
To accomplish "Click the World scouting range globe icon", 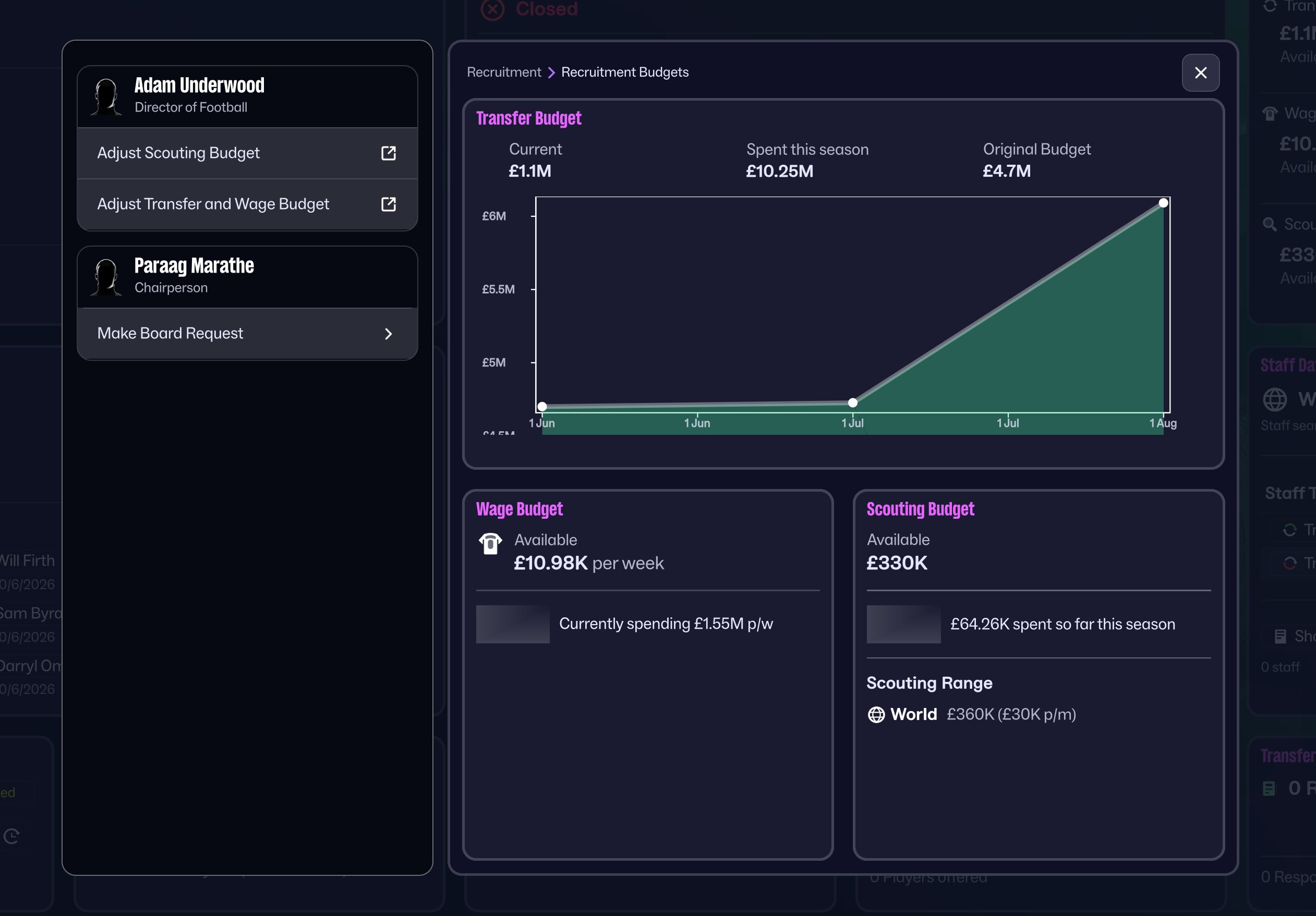I will coord(876,714).
